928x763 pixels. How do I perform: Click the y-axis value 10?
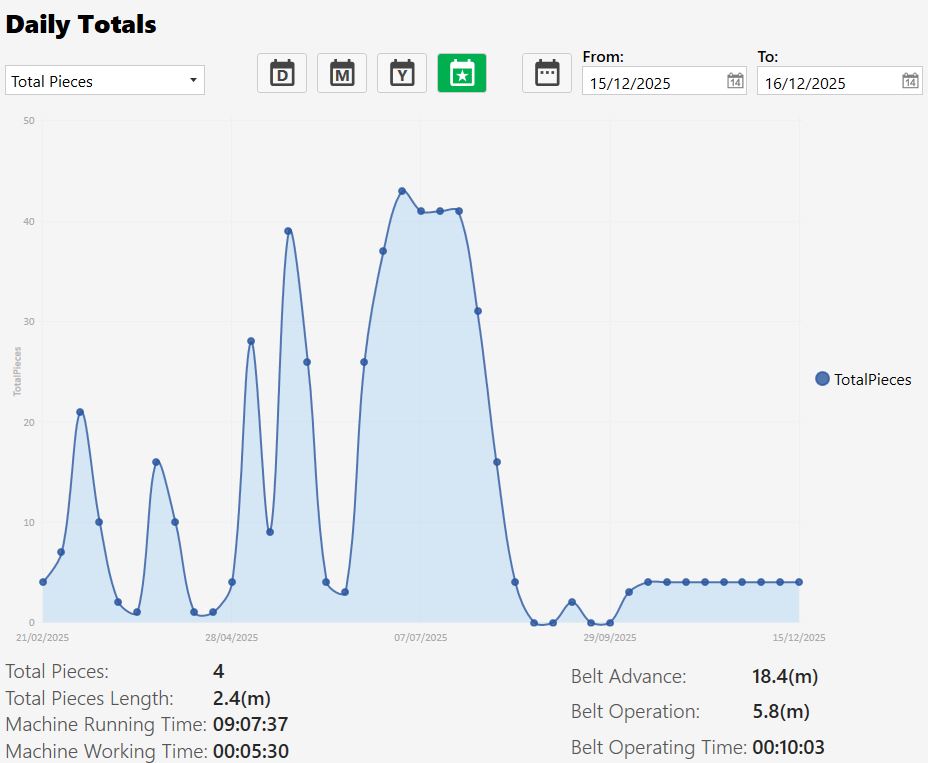tap(29, 522)
